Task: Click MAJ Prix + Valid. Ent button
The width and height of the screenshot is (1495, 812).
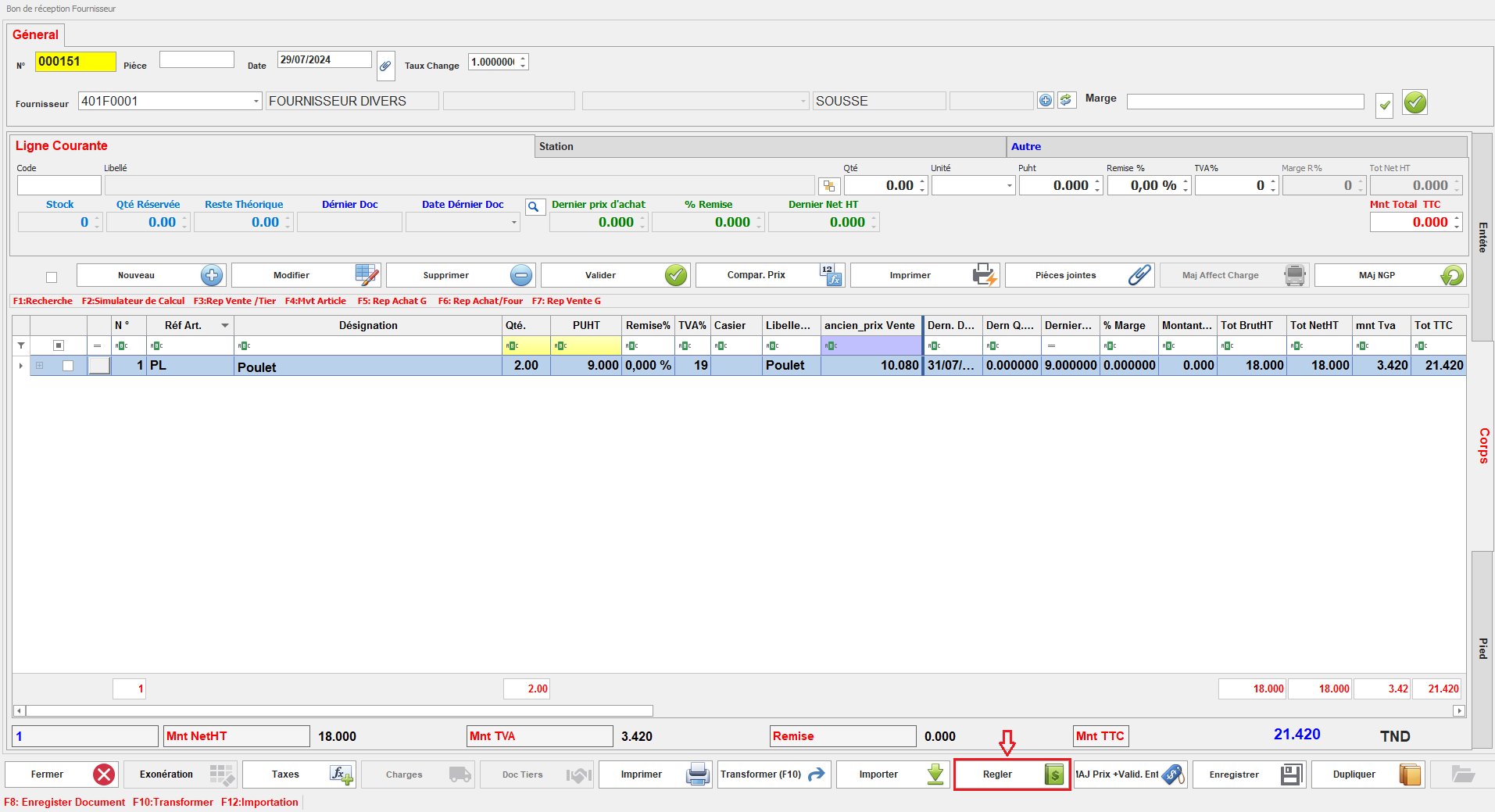Action: [1131, 774]
